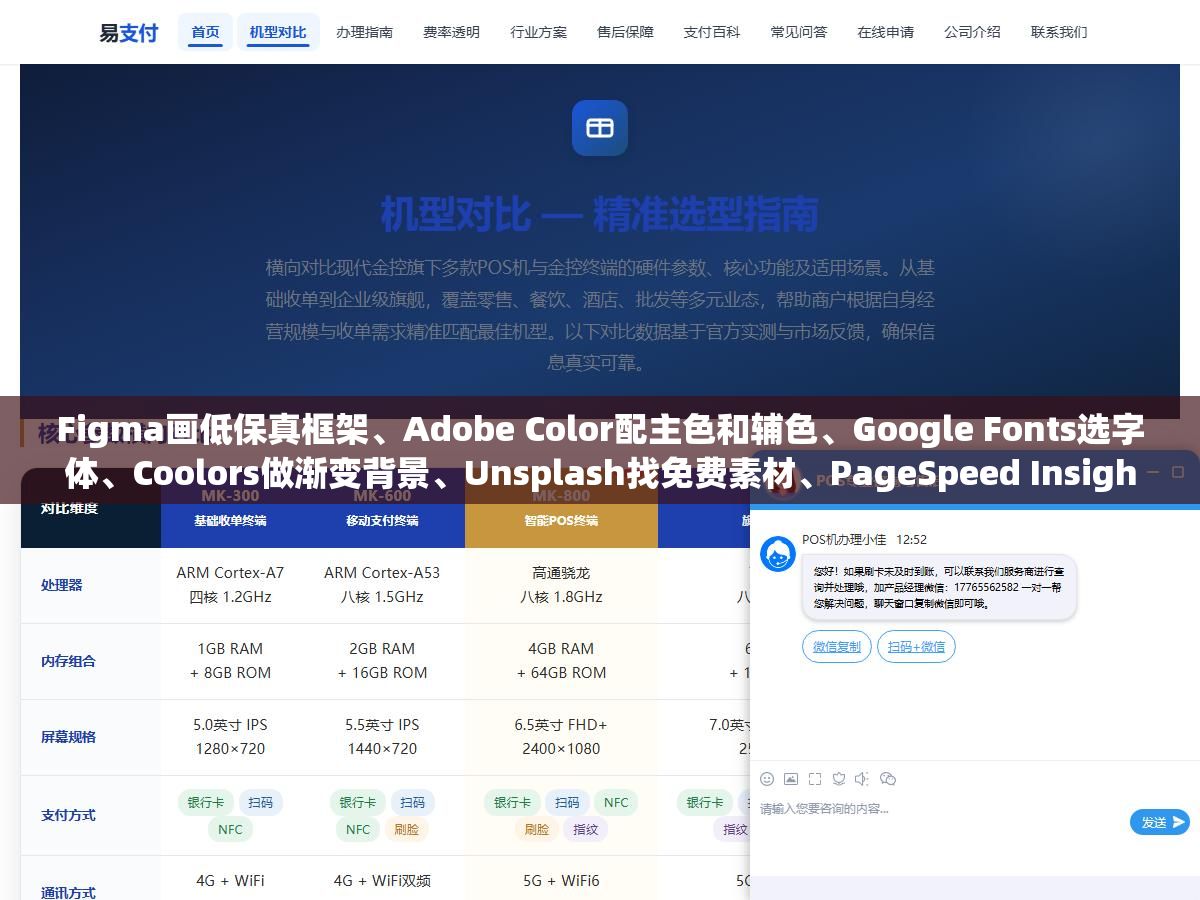
Task: Open the 公司介绍 nav link
Action: pyautogui.click(x=972, y=32)
